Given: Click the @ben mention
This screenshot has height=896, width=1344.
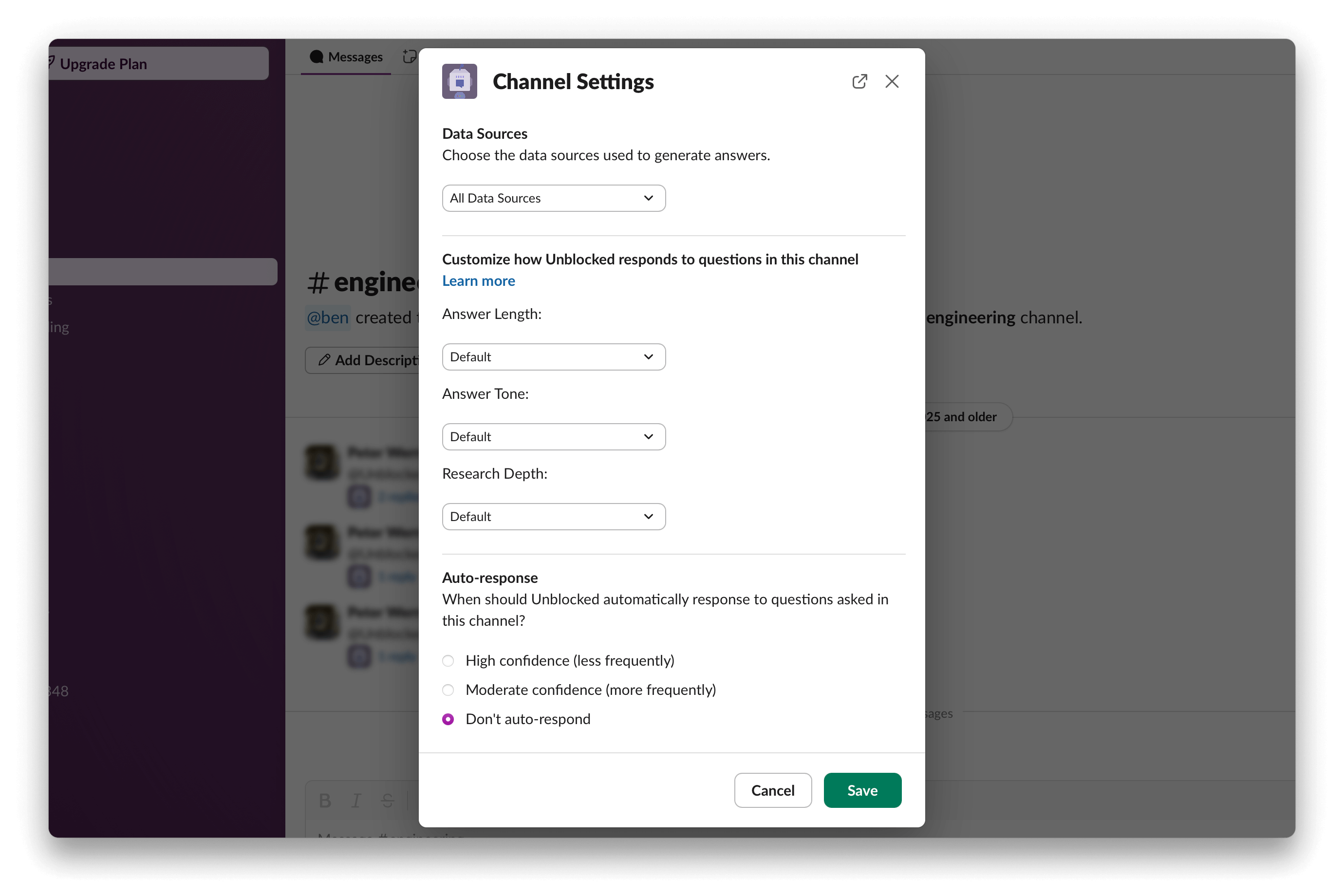Looking at the screenshot, I should coord(327,317).
